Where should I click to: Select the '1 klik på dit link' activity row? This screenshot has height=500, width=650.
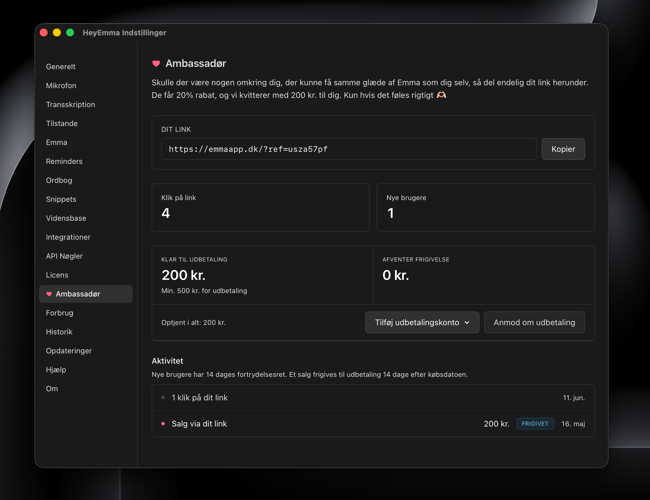[x=373, y=398]
